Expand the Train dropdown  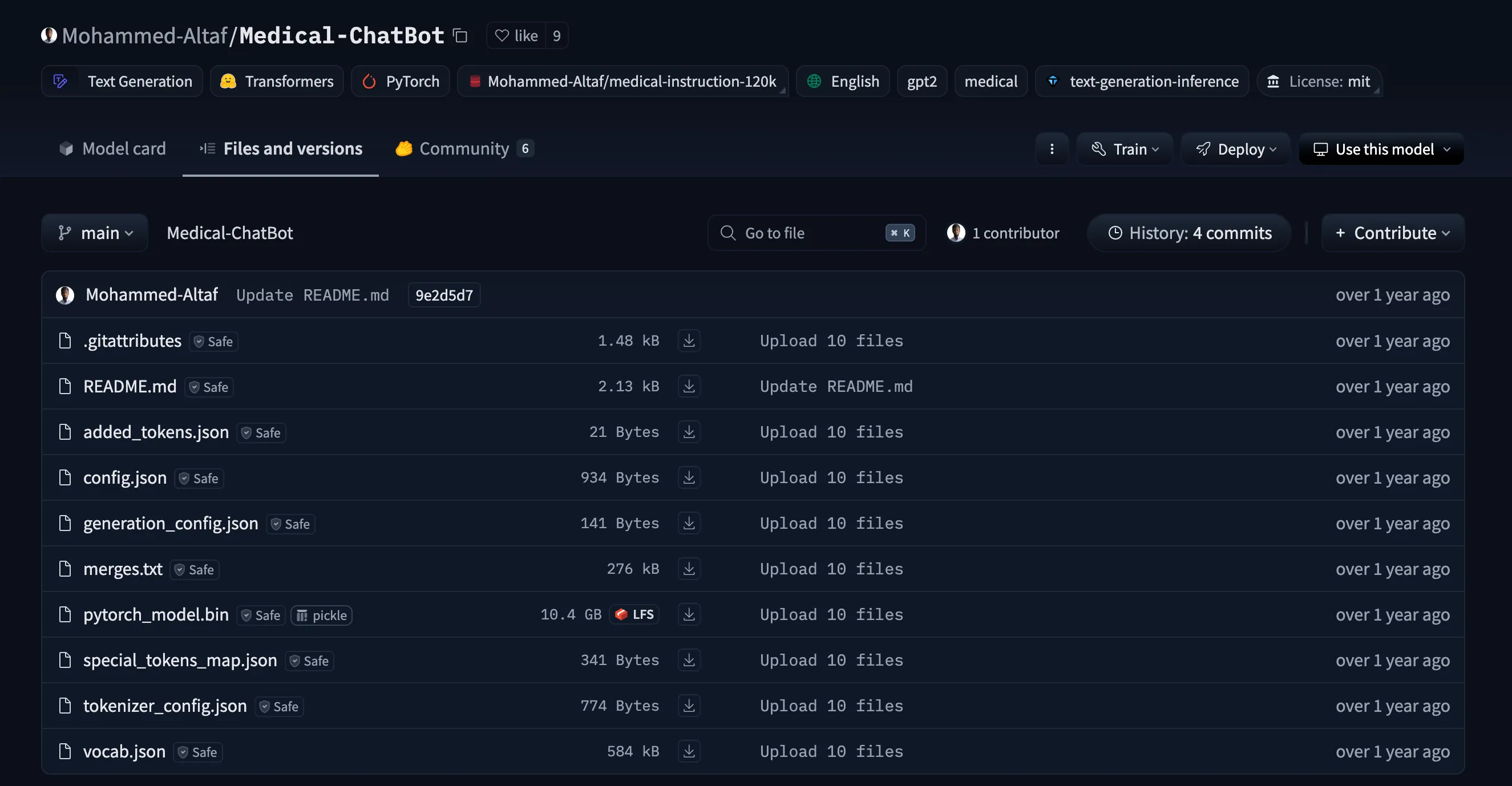[1125, 149]
